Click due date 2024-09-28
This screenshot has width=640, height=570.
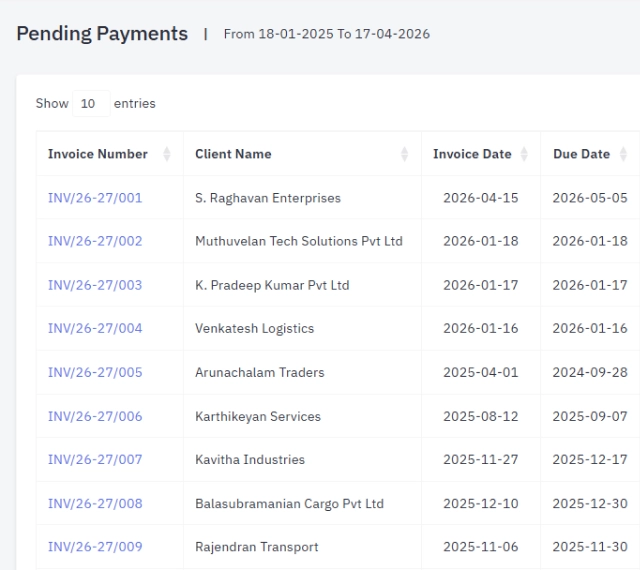(590, 372)
